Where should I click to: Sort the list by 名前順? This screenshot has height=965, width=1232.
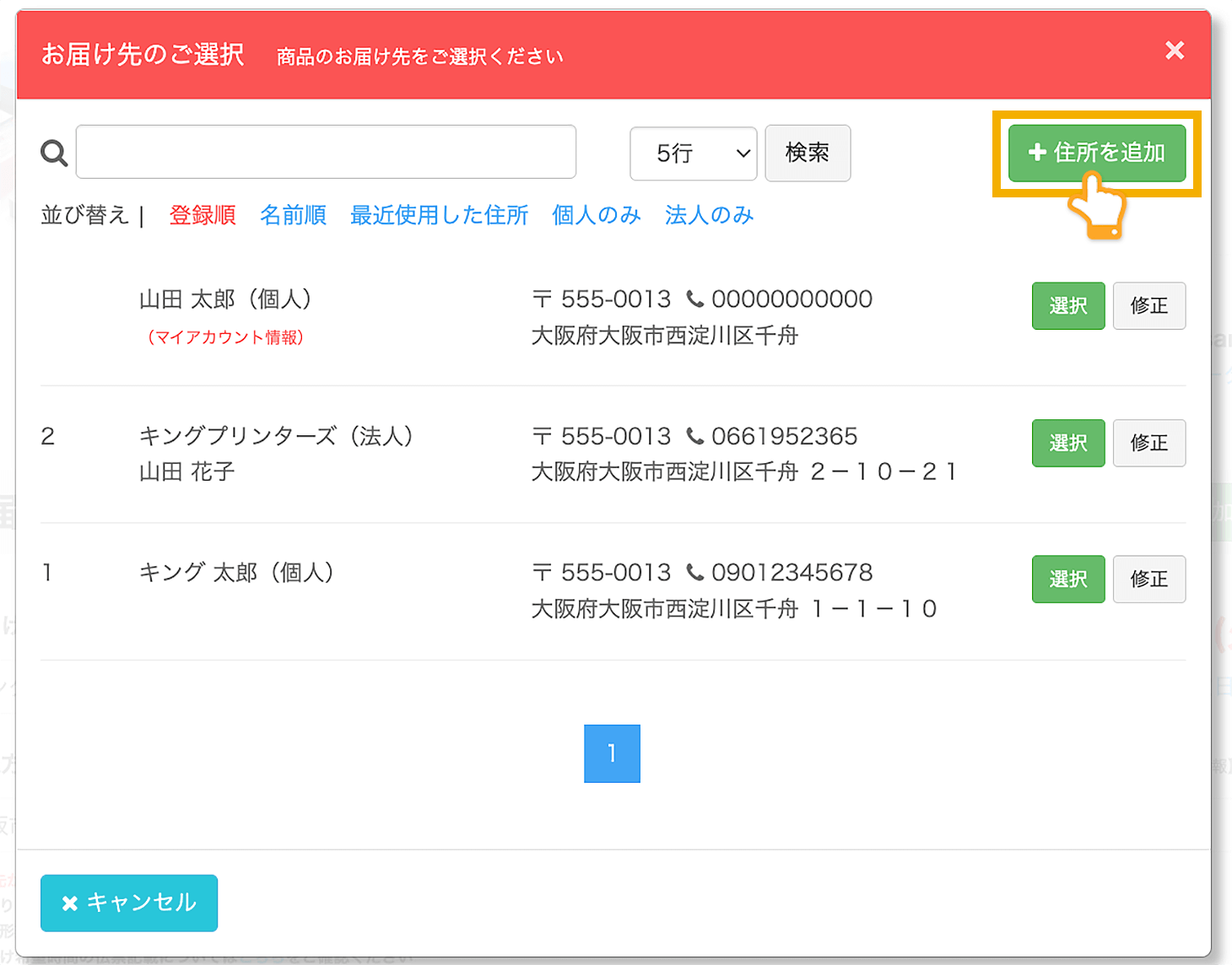[x=293, y=215]
